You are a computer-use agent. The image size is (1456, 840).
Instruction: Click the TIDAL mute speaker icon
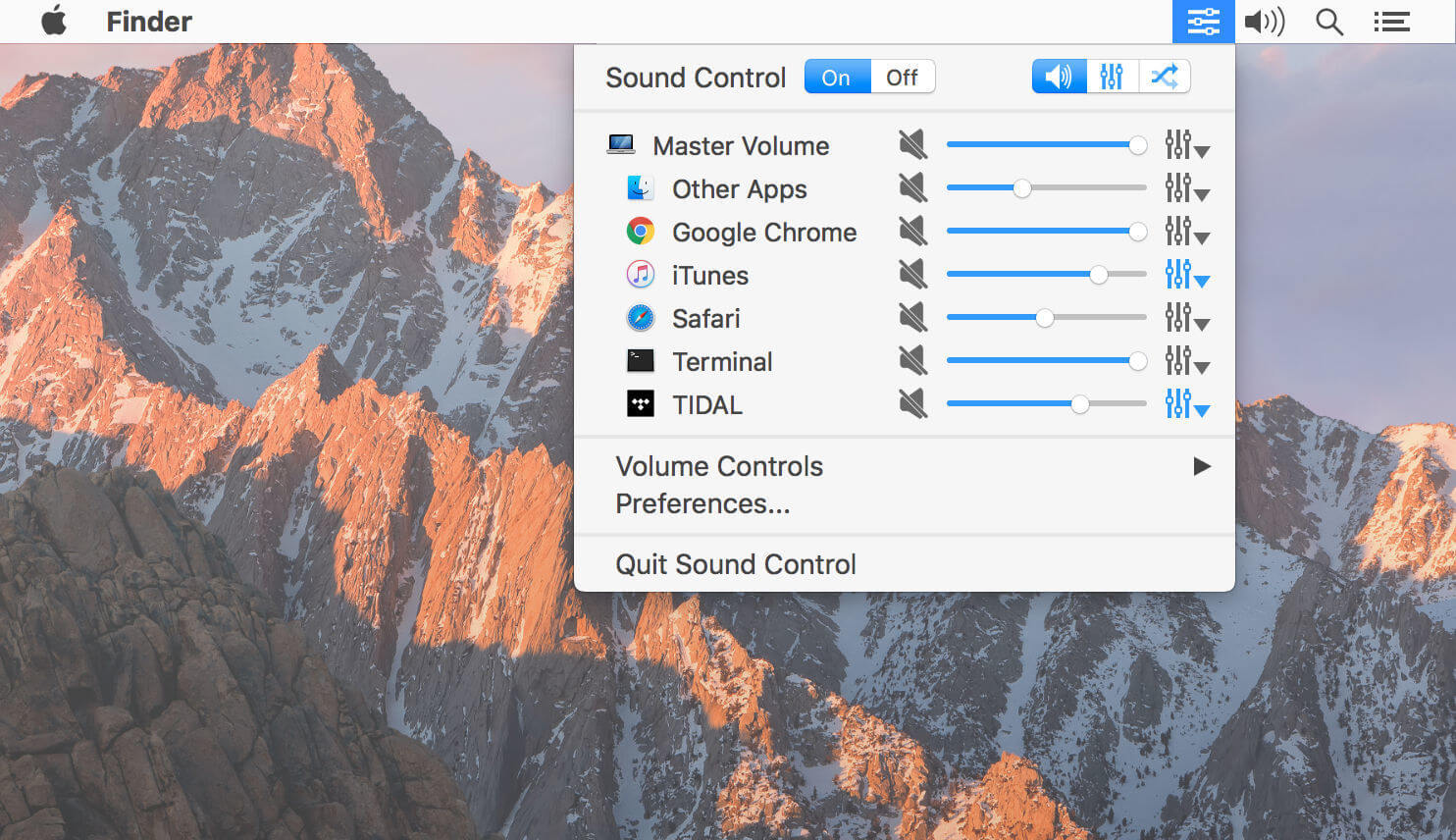coord(912,403)
